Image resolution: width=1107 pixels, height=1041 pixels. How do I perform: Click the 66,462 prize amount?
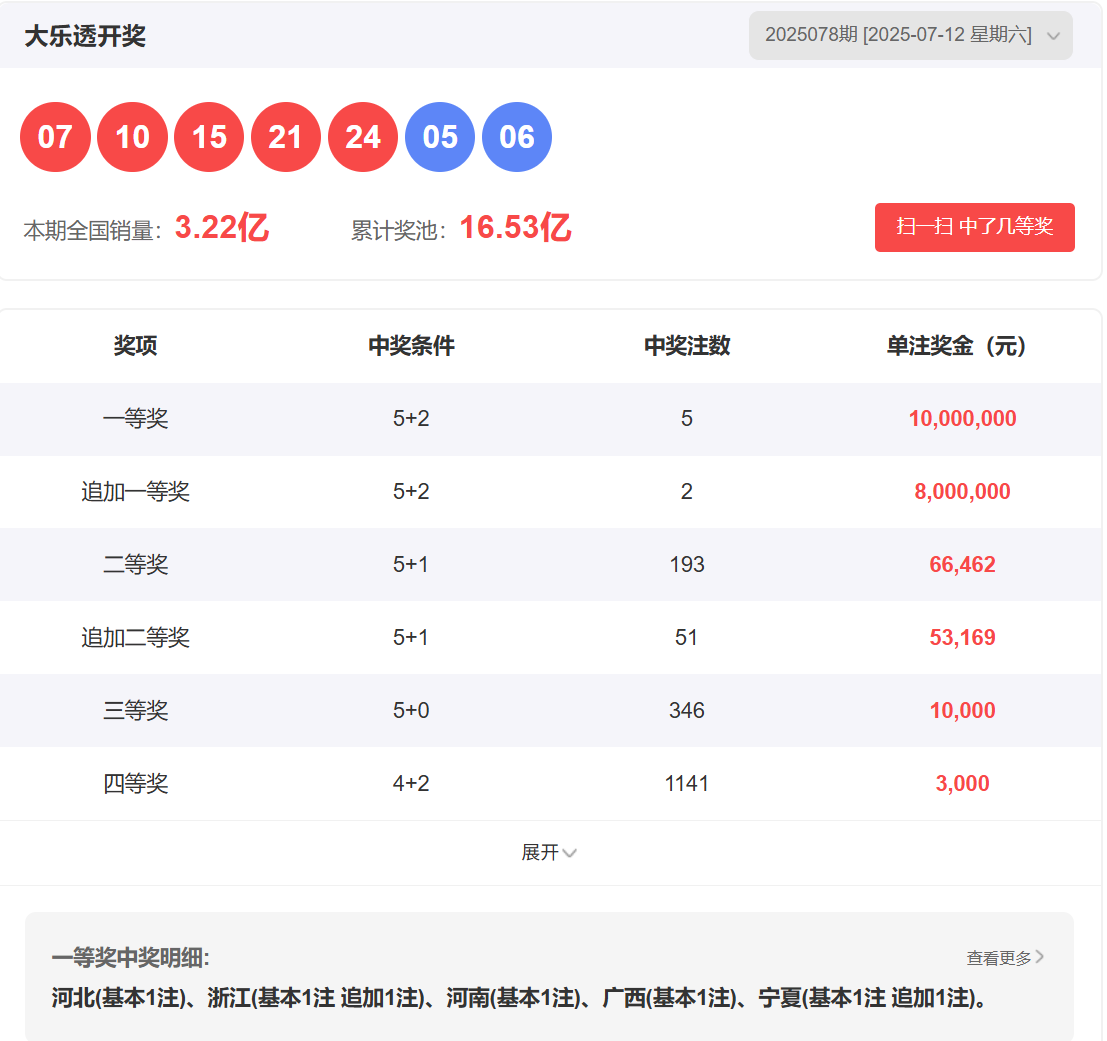point(962,565)
